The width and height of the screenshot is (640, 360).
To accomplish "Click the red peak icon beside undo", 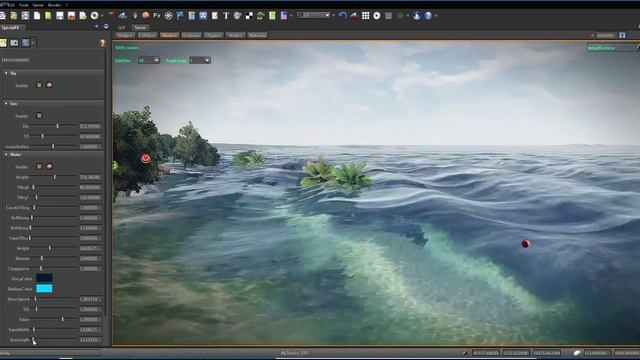I will (354, 16).
